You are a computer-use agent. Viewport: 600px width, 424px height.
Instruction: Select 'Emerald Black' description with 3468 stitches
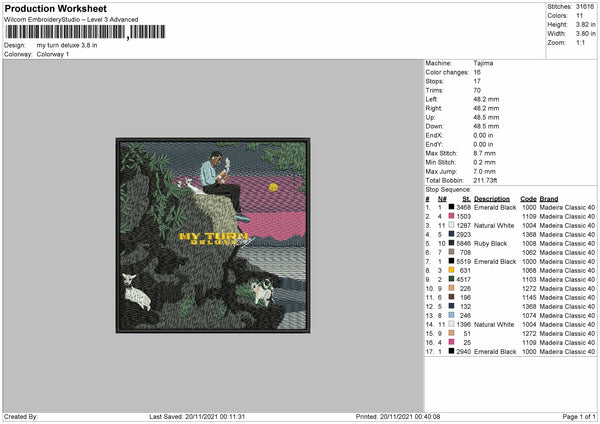495,207
